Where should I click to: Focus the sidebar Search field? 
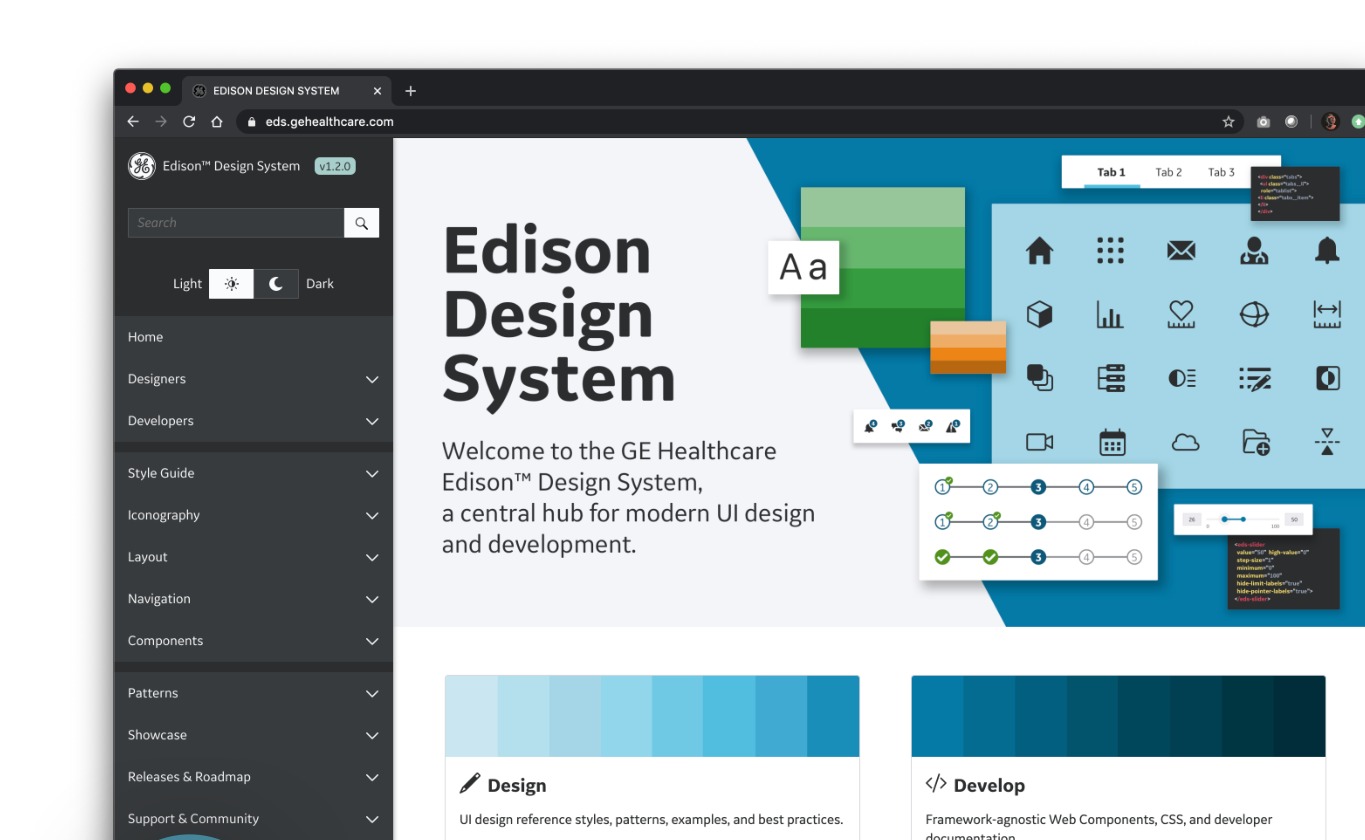tap(236, 223)
